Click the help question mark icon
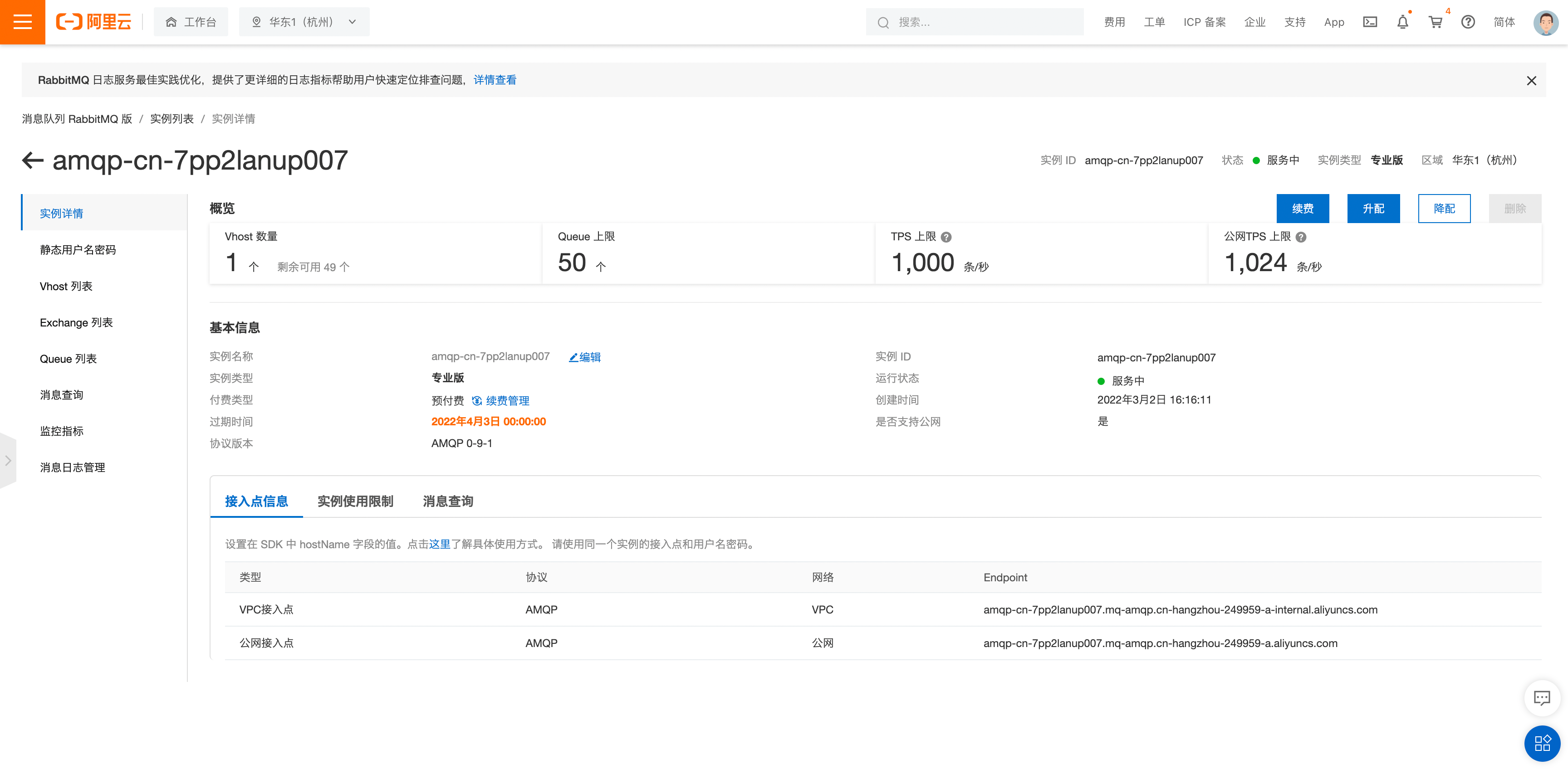1568x769 pixels. [x=1468, y=22]
